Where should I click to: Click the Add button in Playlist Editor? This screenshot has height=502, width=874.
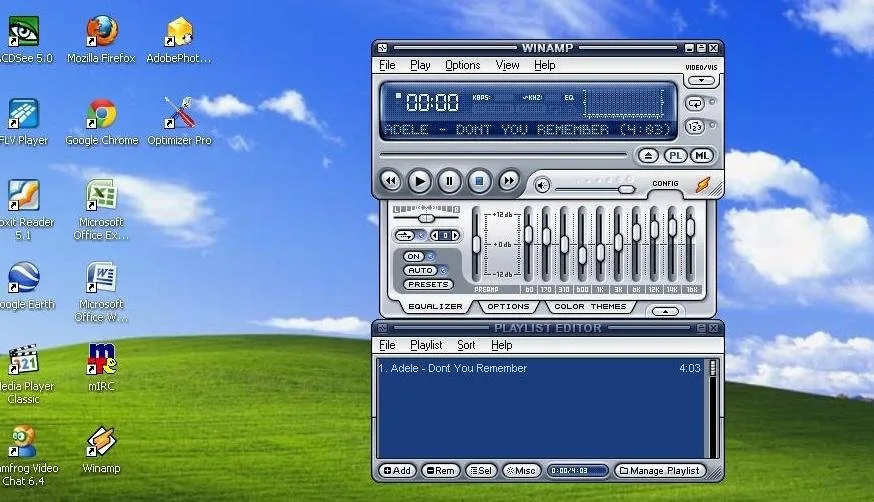(397, 471)
